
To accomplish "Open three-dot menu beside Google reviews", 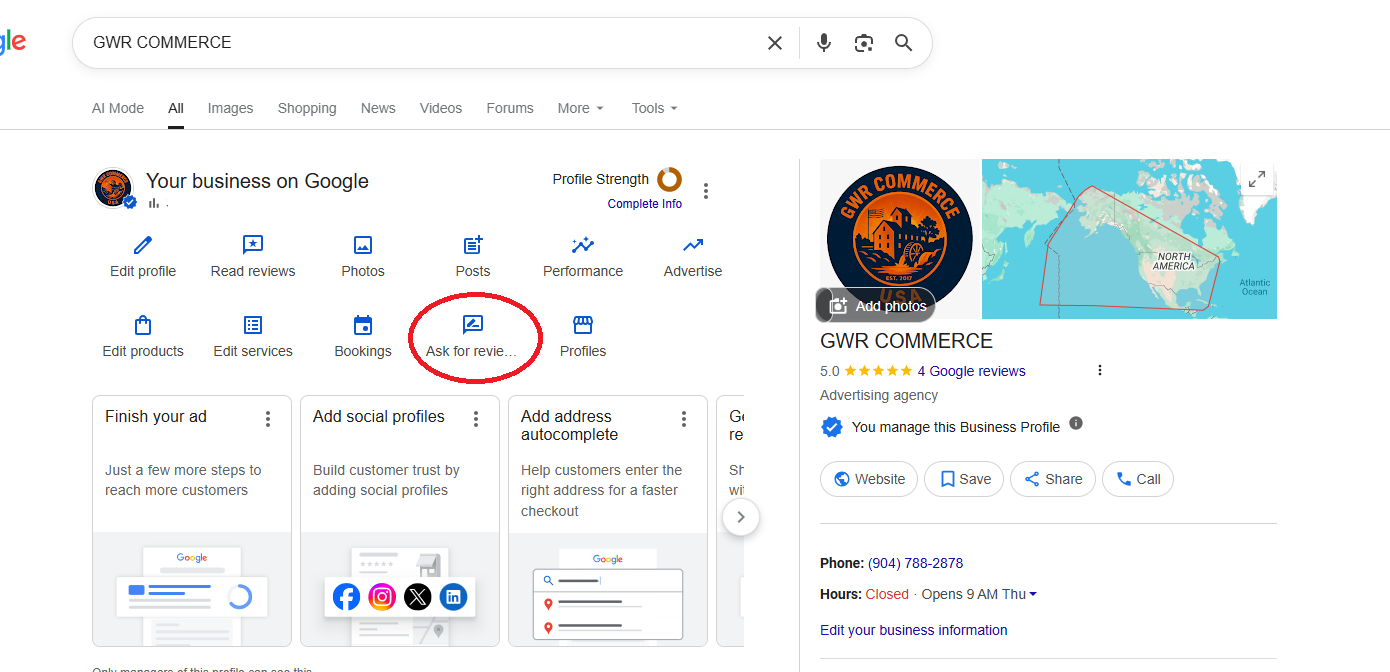I will pos(1100,370).
